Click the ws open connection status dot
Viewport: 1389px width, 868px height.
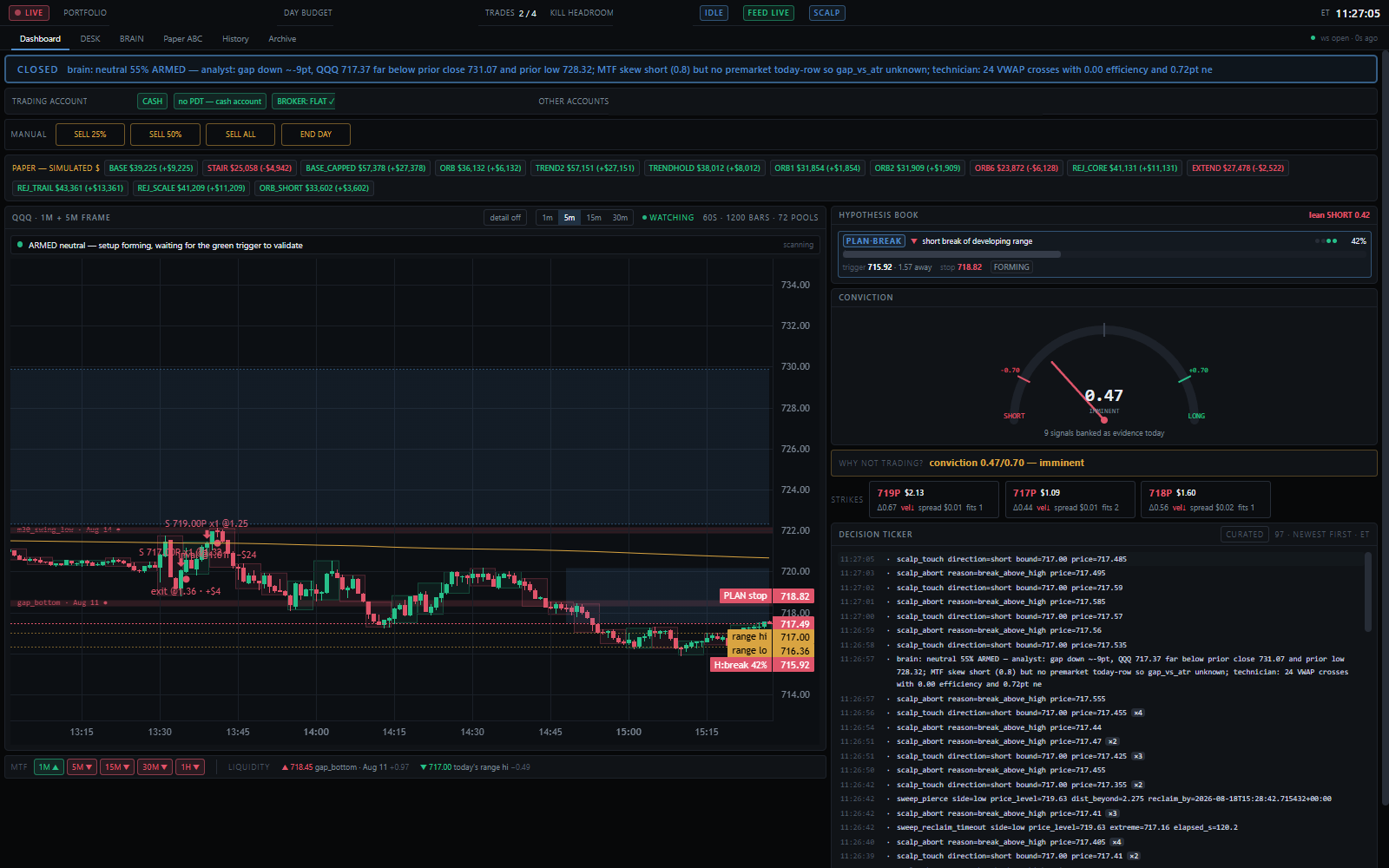pos(1313,38)
